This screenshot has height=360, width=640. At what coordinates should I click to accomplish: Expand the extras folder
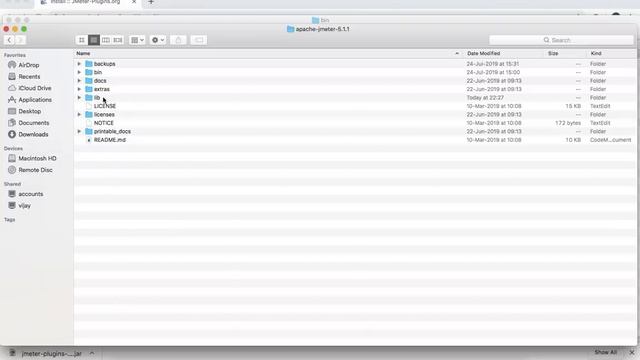point(79,89)
